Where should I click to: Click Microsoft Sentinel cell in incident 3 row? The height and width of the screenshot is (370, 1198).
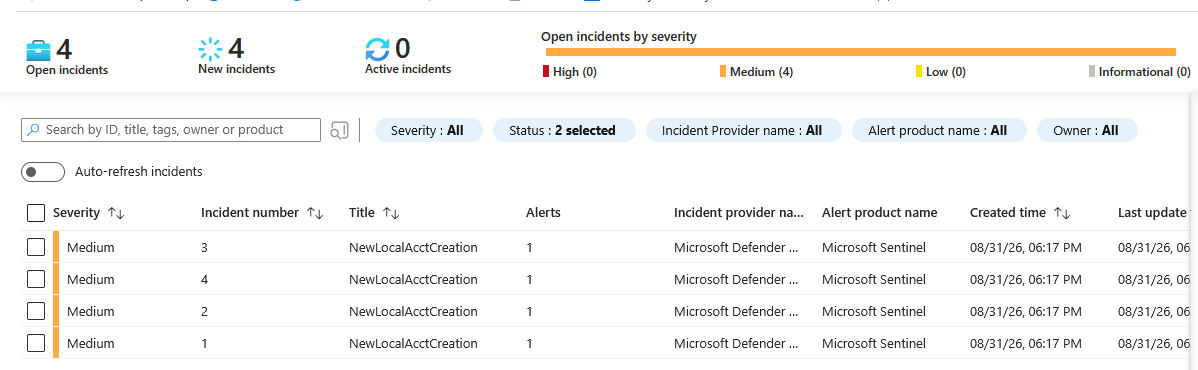click(874, 247)
